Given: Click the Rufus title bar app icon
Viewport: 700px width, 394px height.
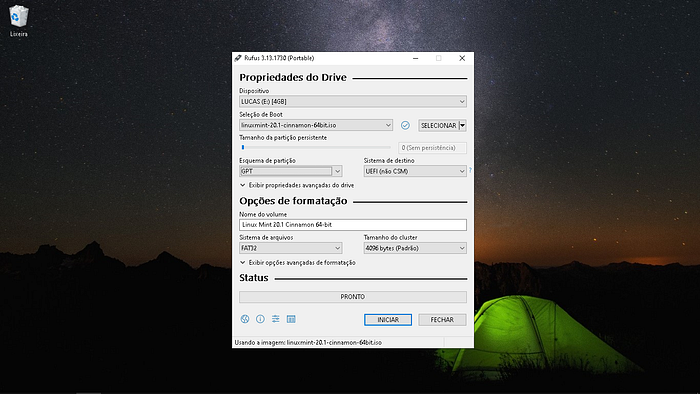Looking at the screenshot, I should (x=238, y=58).
